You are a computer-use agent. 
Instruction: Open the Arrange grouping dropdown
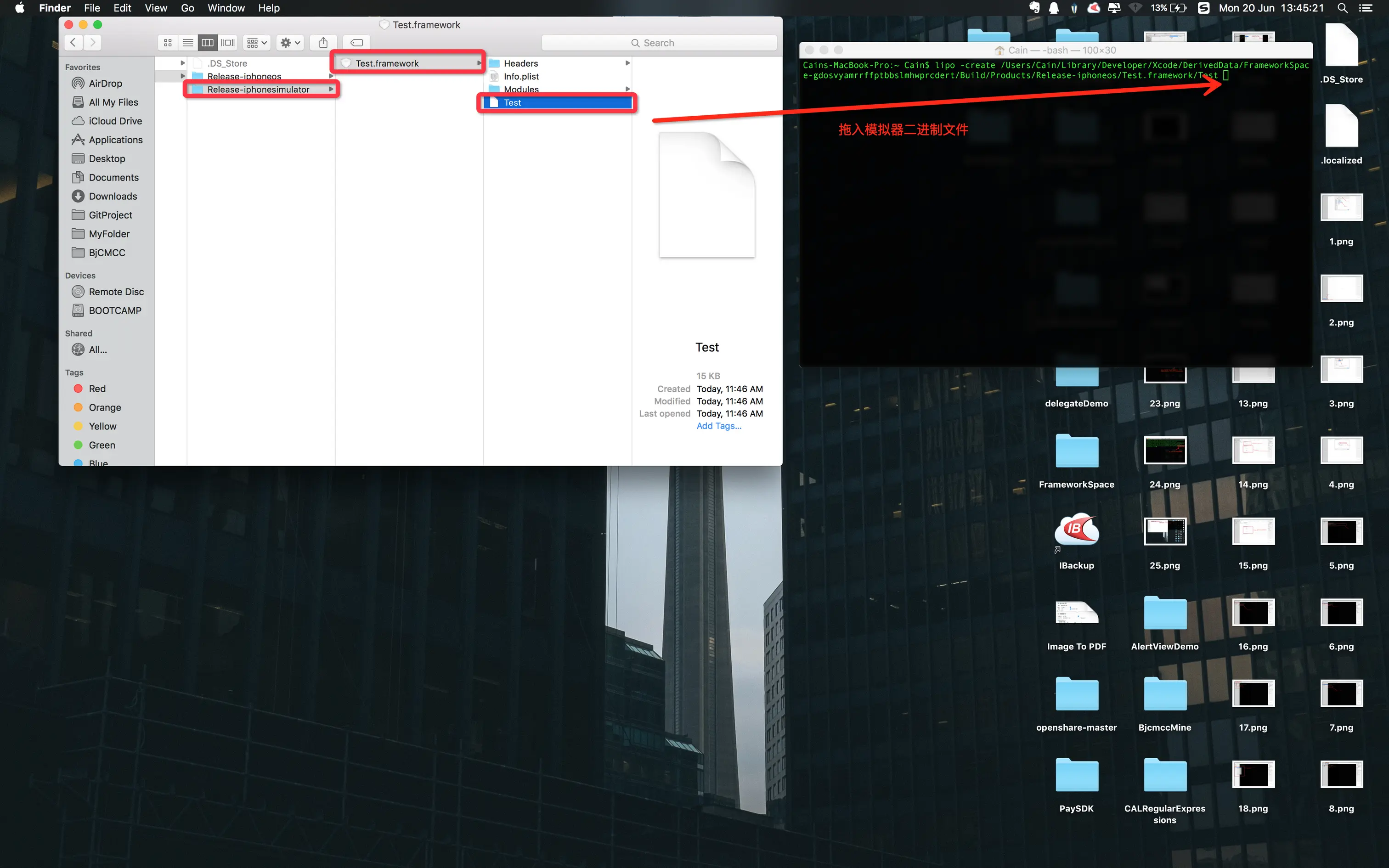257,42
